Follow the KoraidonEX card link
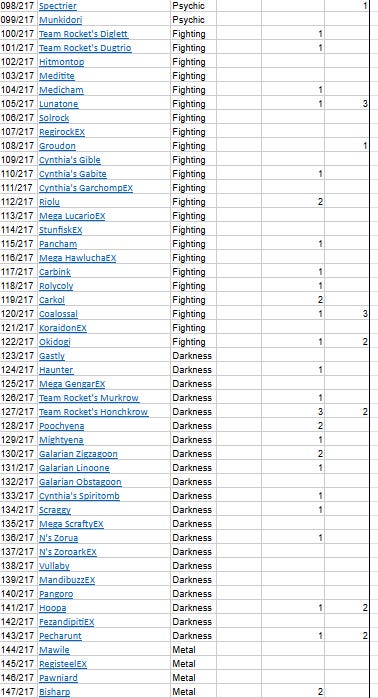Viewport: 378px width, 698px height. click(x=63, y=329)
